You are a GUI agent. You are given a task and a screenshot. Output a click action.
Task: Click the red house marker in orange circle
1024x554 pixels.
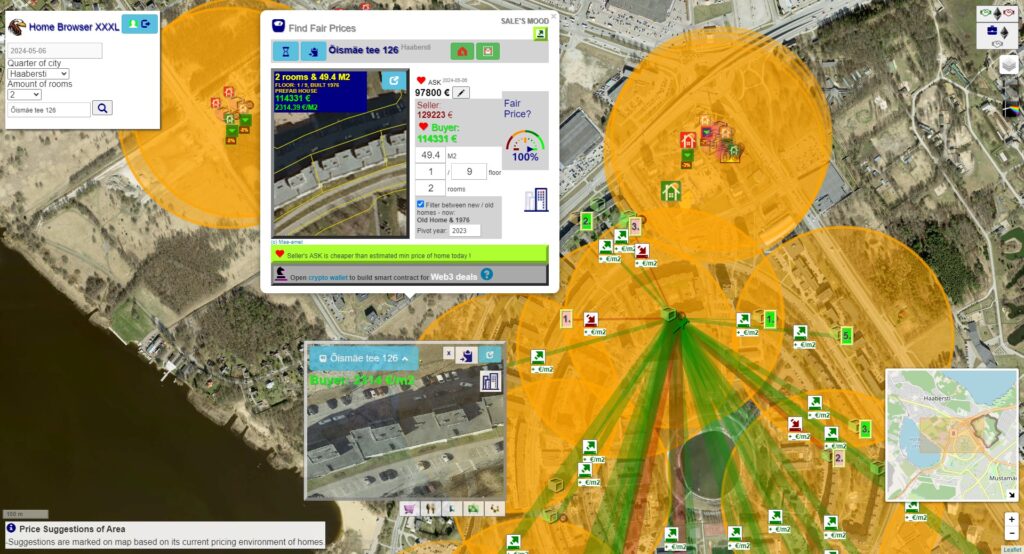click(688, 140)
